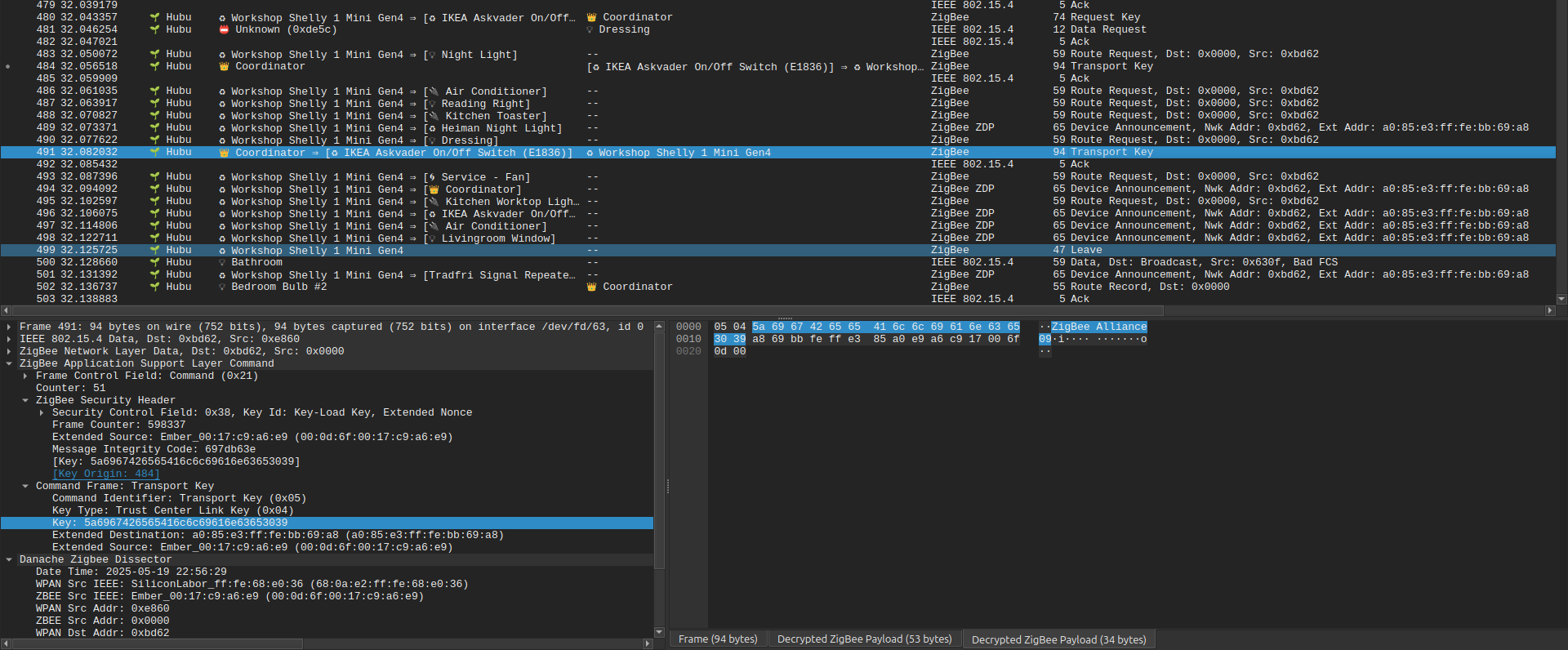Click the crown icon in selected packet 491

[224, 153]
